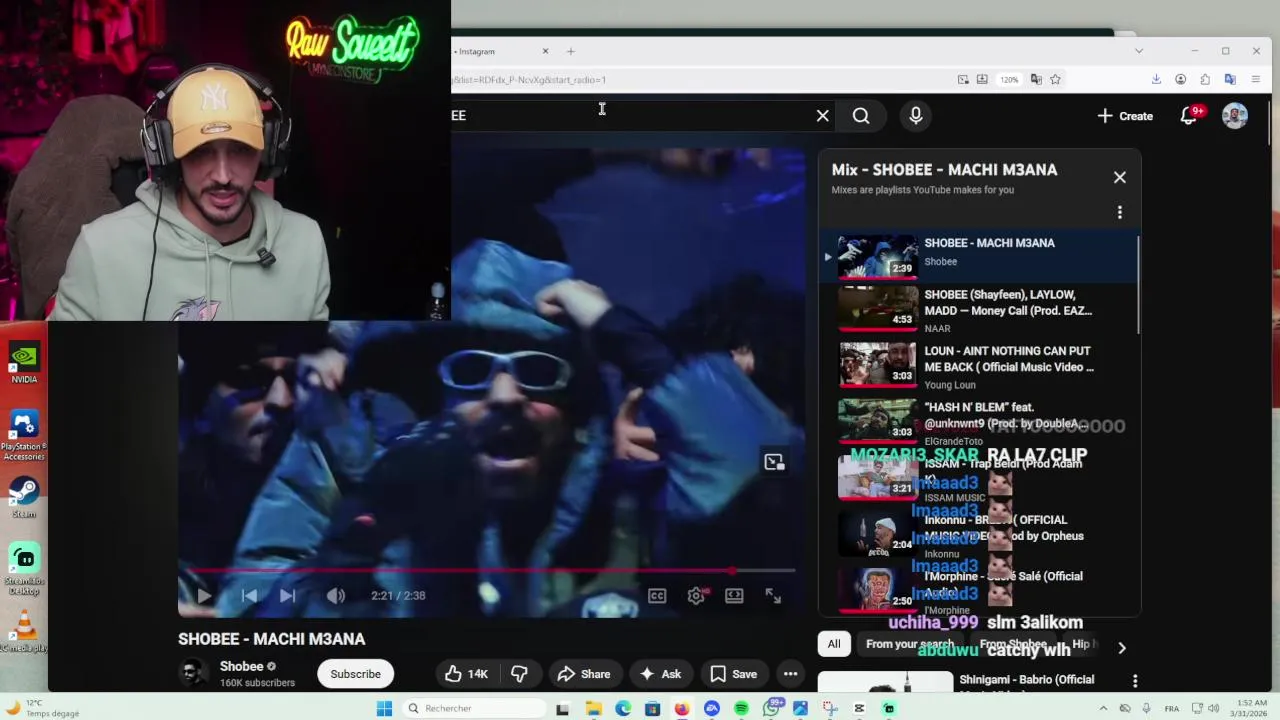Click the browser URL address bar
1280x720 pixels.
click(x=700, y=80)
